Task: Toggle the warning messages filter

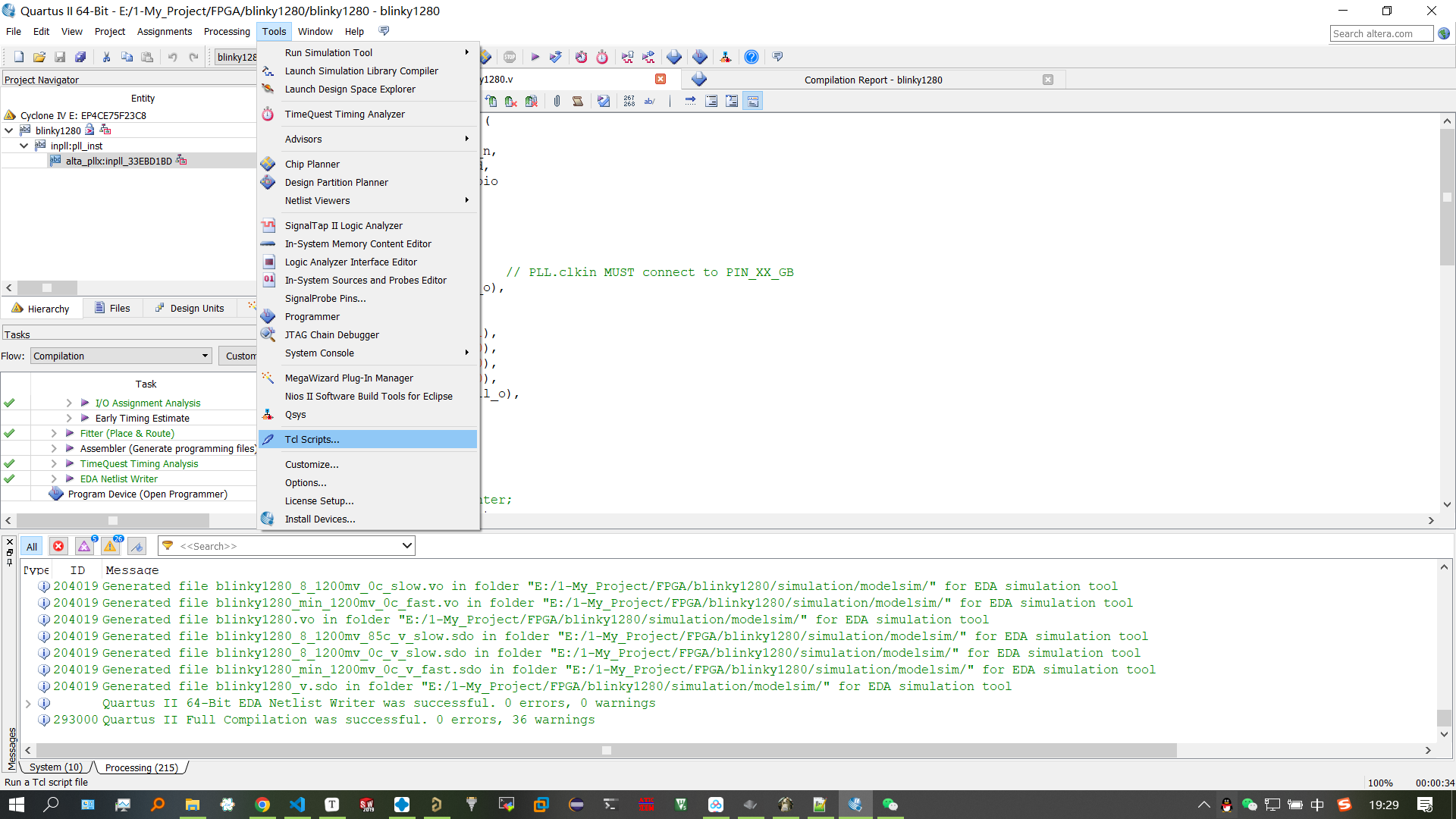Action: tap(111, 546)
